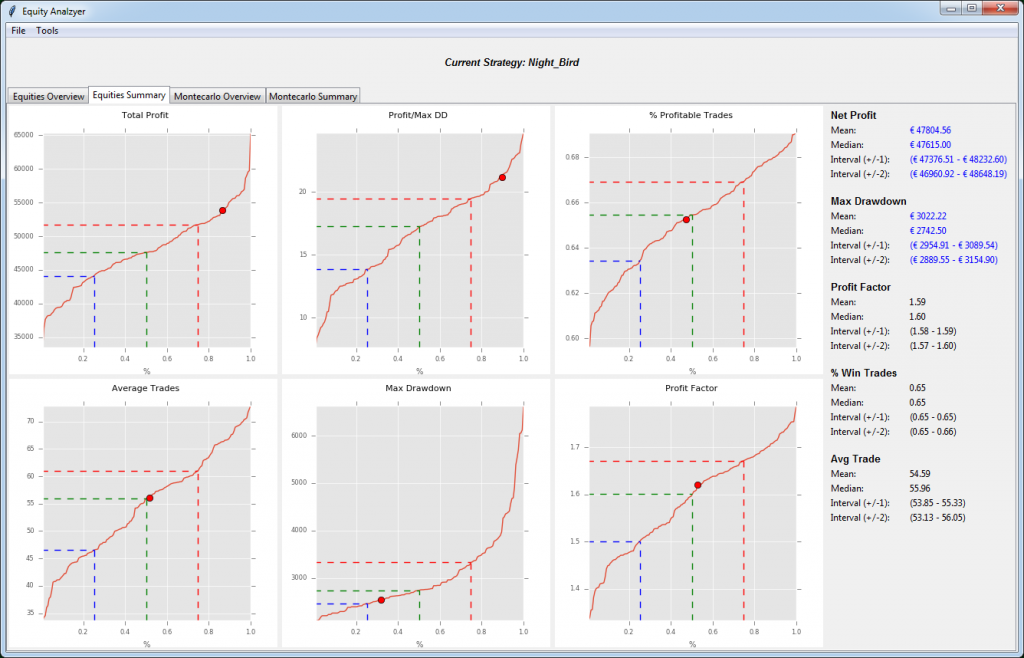Click the Current Strategy: Night_Bird label

(x=511, y=62)
